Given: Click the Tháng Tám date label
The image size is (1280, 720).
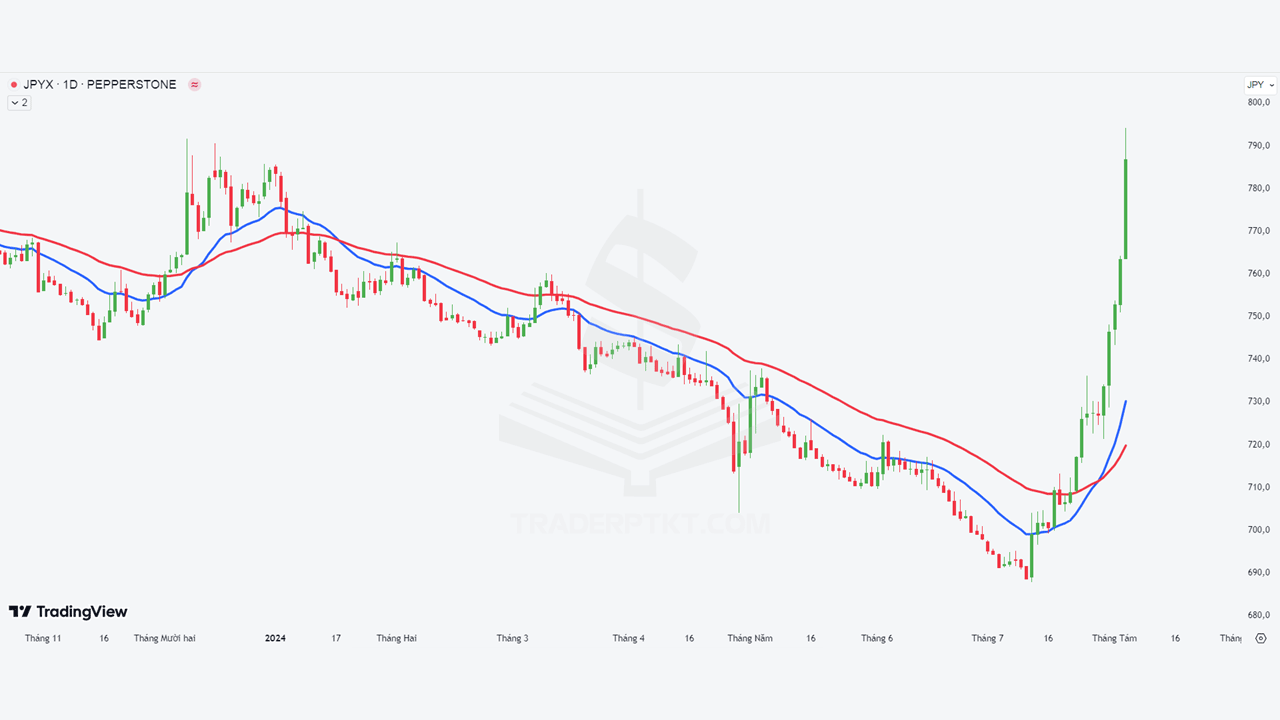Looking at the screenshot, I should pos(1114,638).
